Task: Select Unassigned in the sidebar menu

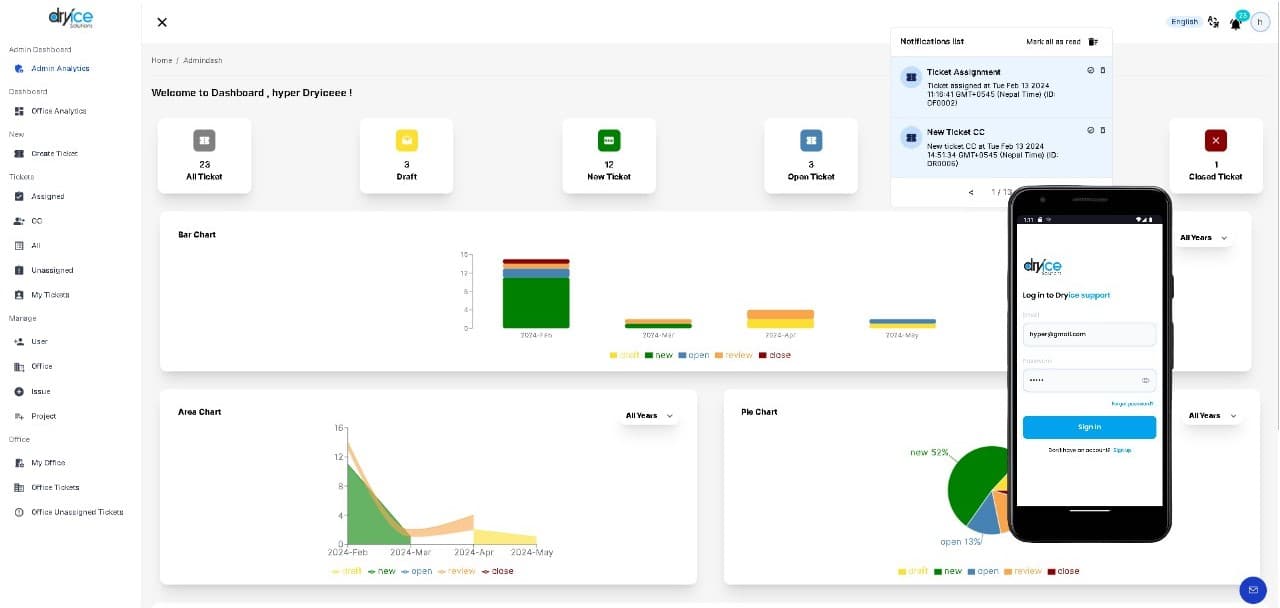Action: [x=51, y=271]
